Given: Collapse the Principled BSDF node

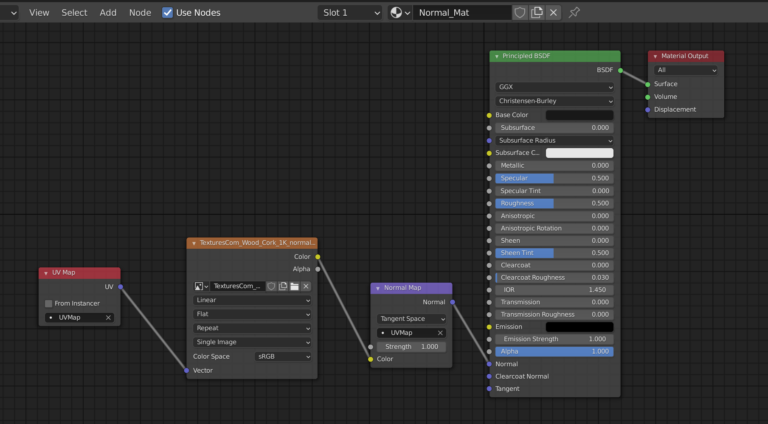Looking at the screenshot, I should 497,56.
